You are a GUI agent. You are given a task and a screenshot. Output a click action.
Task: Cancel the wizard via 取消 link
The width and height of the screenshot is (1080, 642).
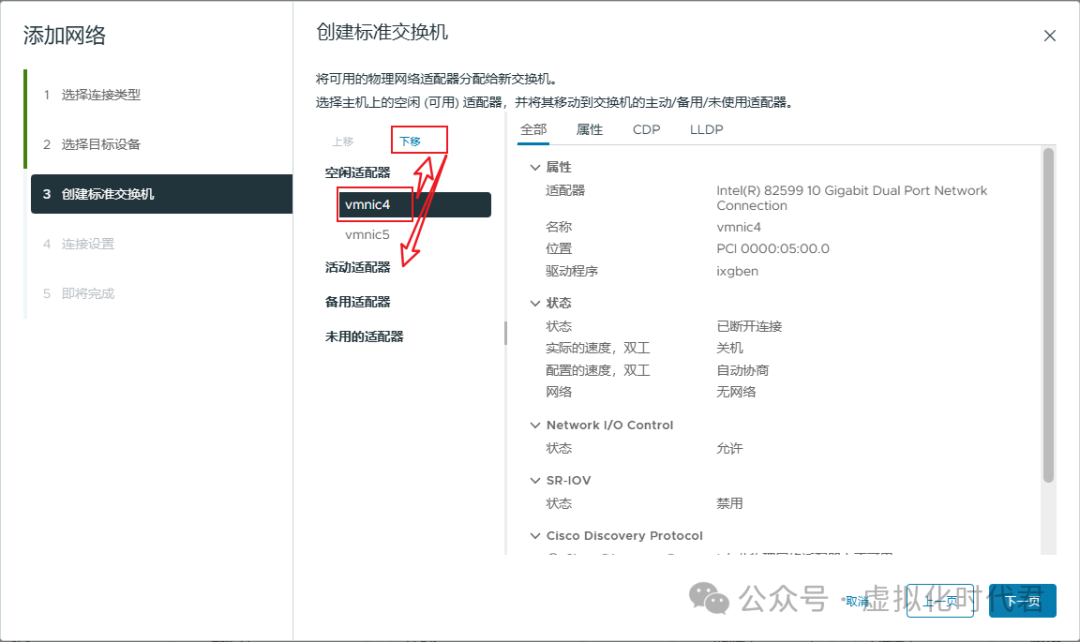tap(858, 600)
